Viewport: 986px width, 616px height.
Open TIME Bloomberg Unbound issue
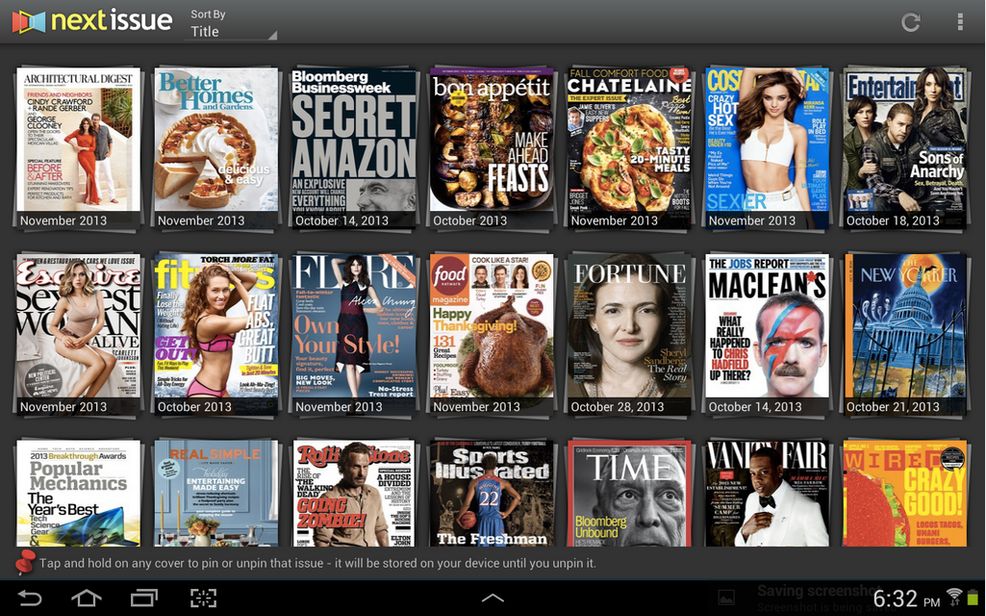(x=629, y=493)
